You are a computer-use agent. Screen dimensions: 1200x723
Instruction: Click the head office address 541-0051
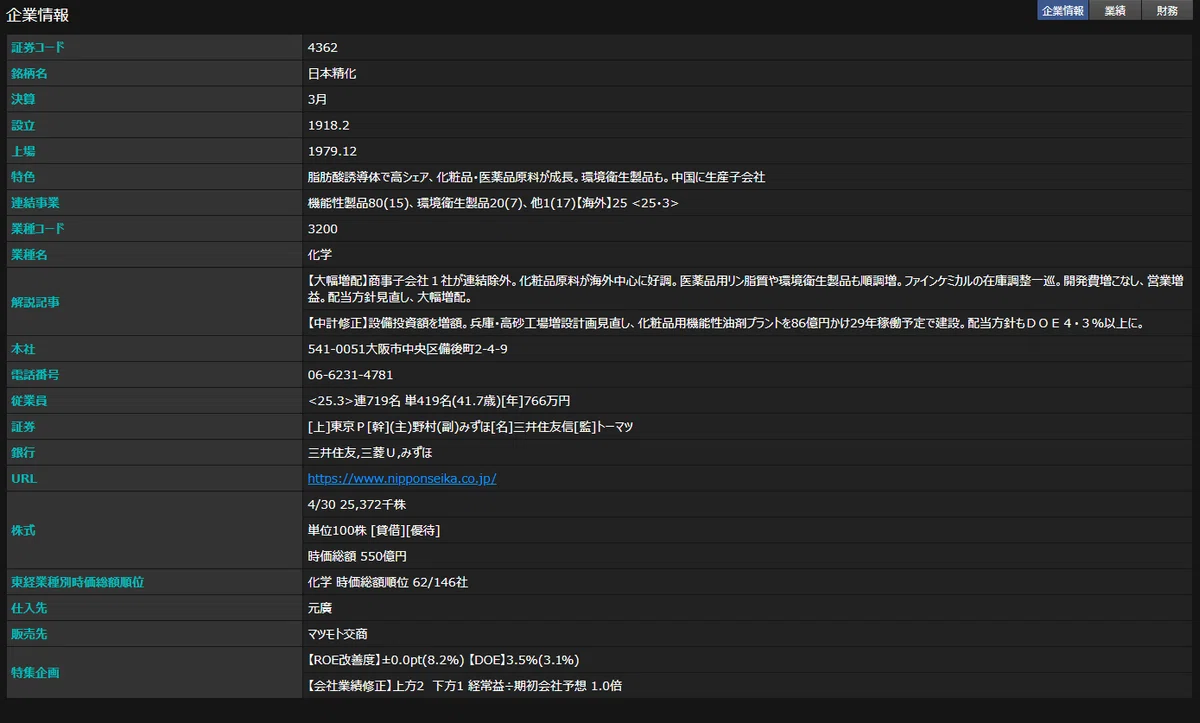click(408, 349)
